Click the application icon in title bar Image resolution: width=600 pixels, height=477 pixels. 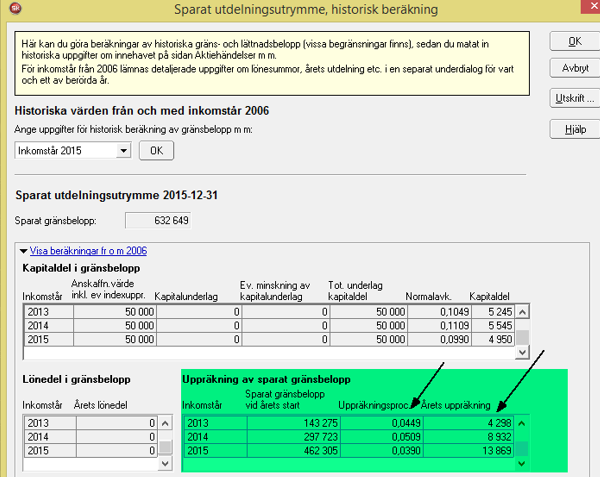(x=11, y=9)
